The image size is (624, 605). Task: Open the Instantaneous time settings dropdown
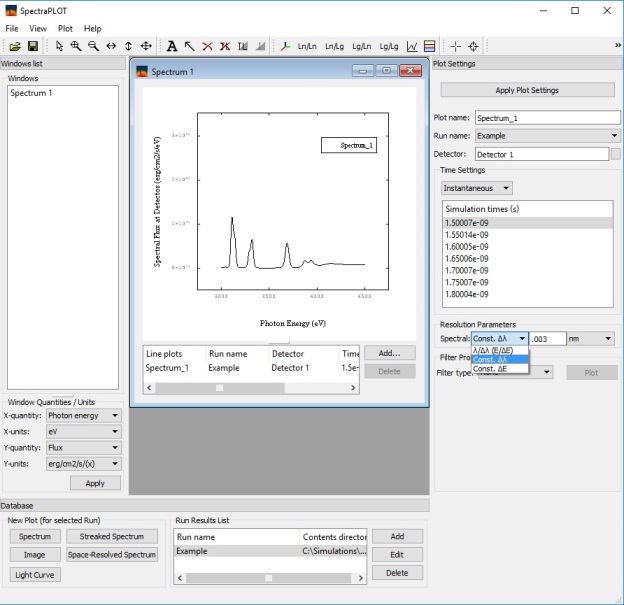(x=477, y=188)
